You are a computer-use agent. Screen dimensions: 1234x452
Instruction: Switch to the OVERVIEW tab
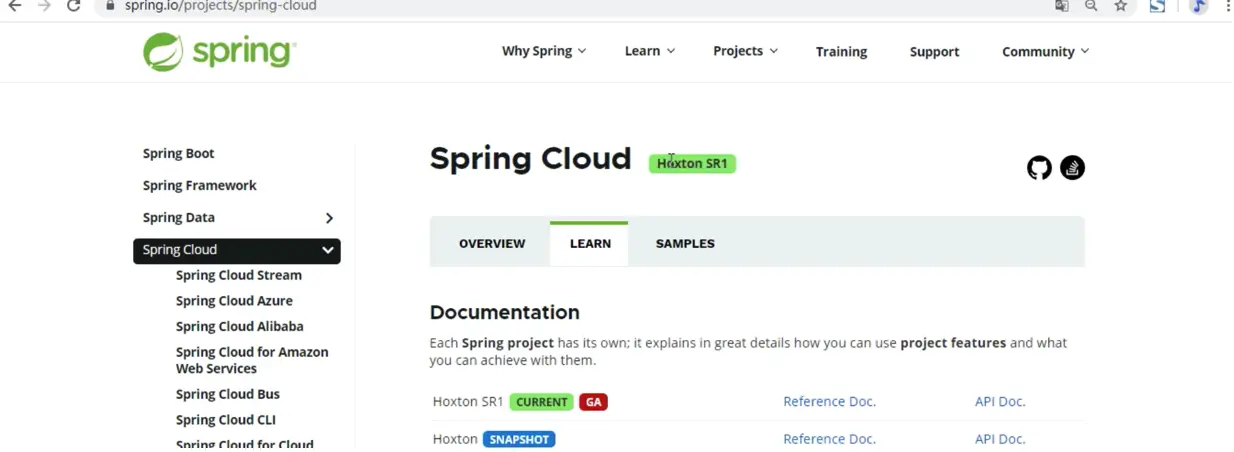pyautogui.click(x=492, y=243)
